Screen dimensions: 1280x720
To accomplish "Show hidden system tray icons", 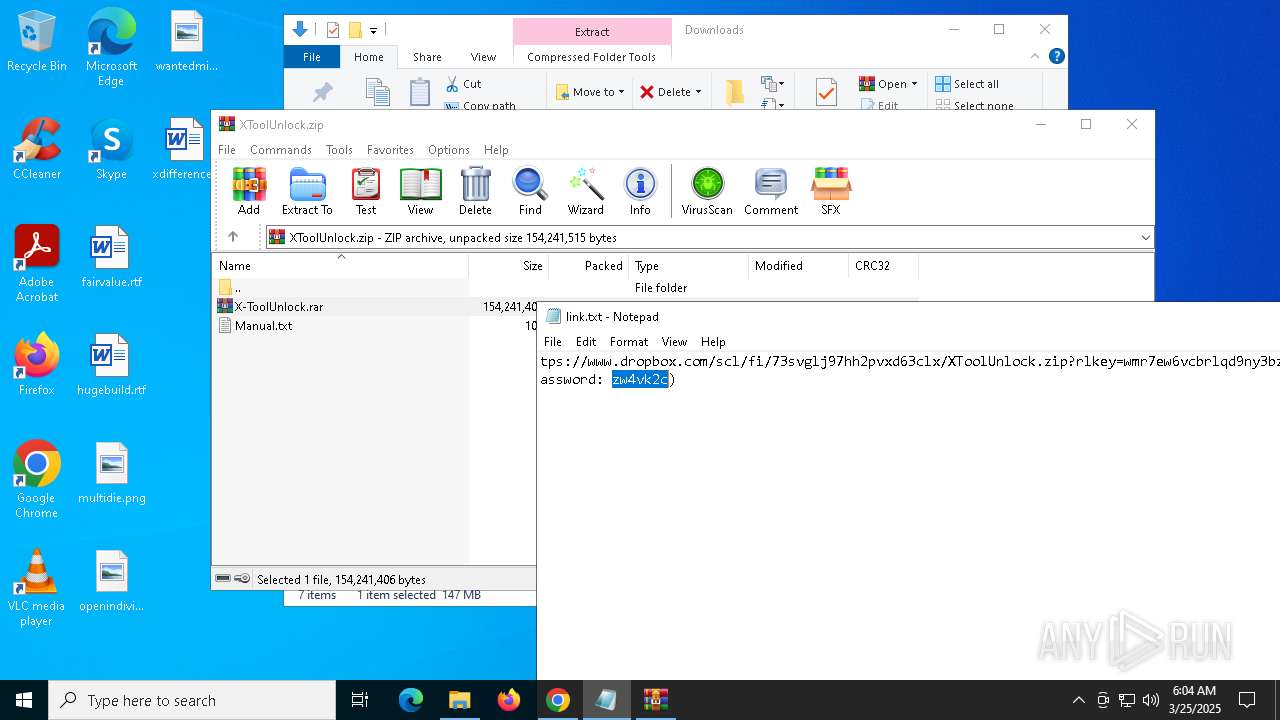I will (1078, 700).
